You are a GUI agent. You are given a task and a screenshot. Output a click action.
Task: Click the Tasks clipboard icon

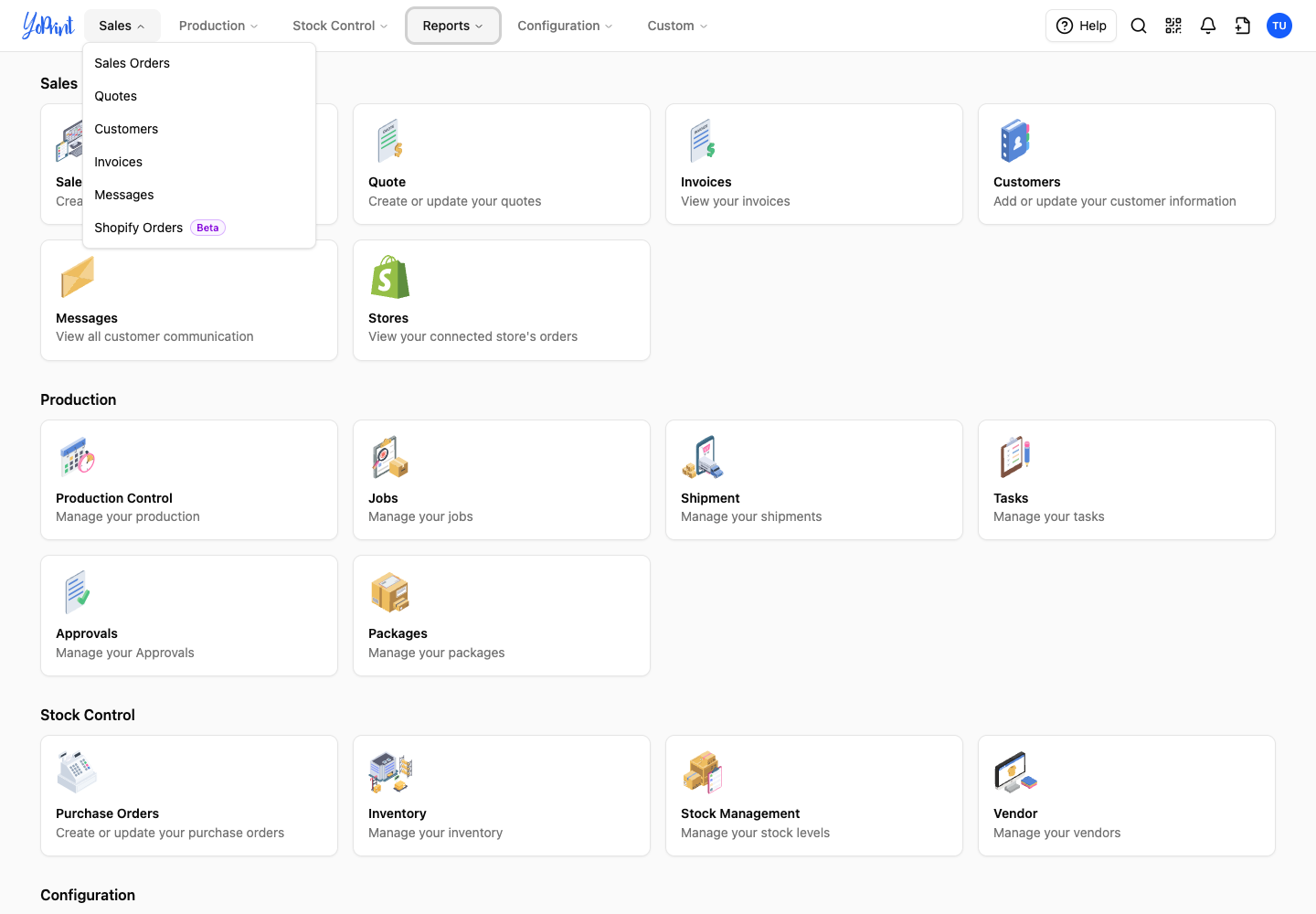1015,457
